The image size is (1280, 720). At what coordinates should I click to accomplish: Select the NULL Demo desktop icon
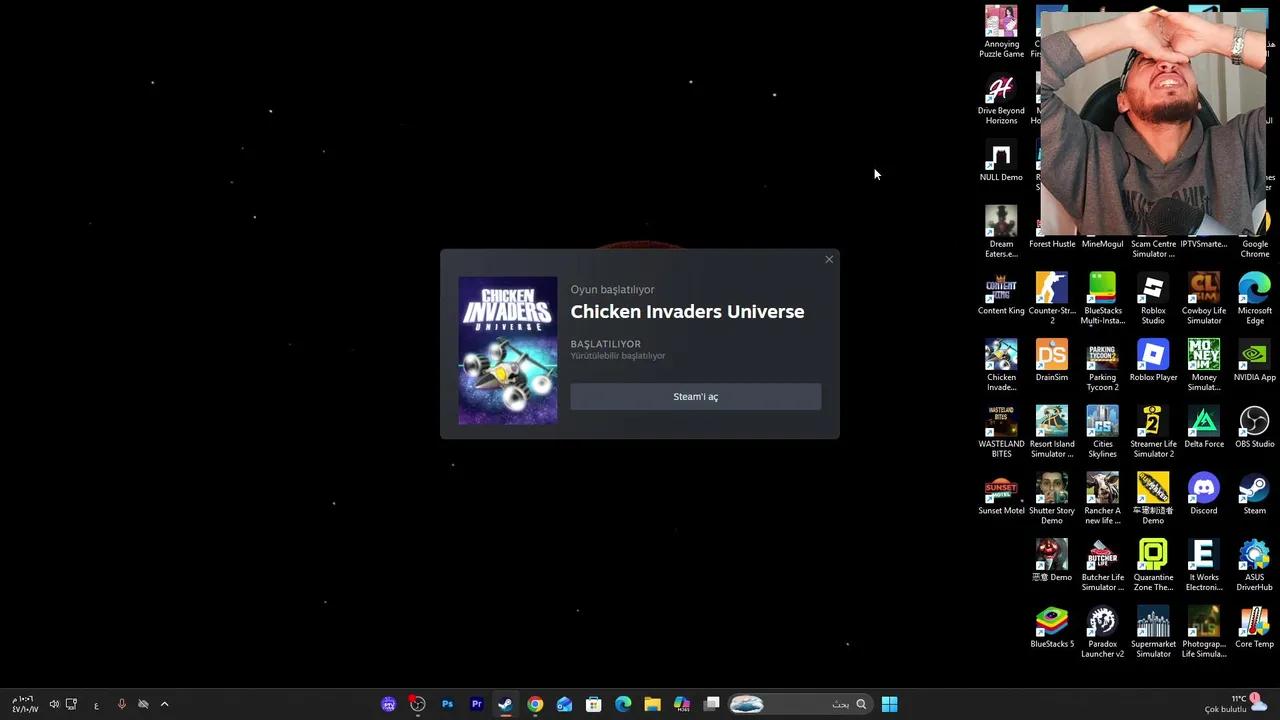coord(1001,162)
